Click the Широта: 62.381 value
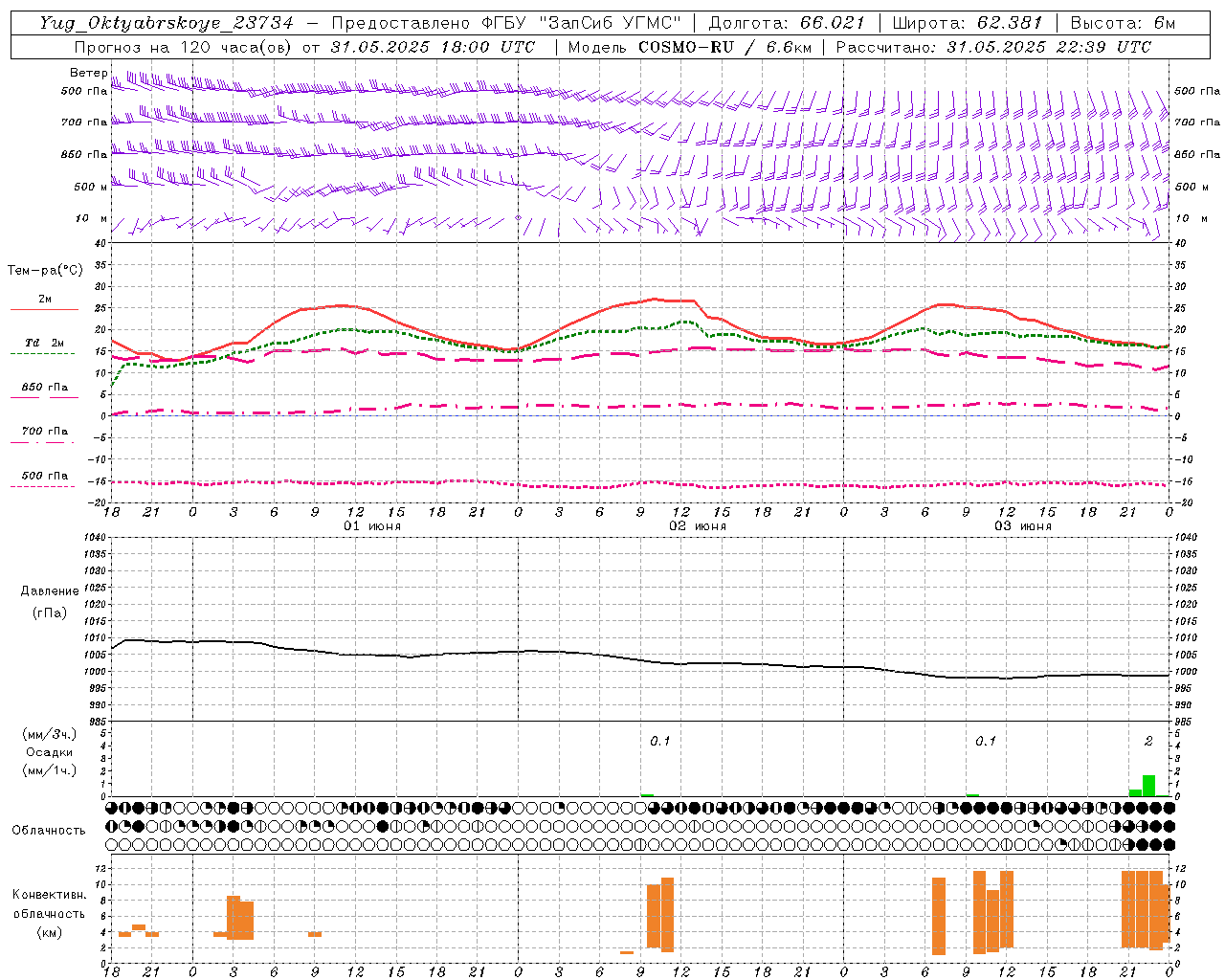This screenshot has height=980, width=1225. (x=968, y=23)
